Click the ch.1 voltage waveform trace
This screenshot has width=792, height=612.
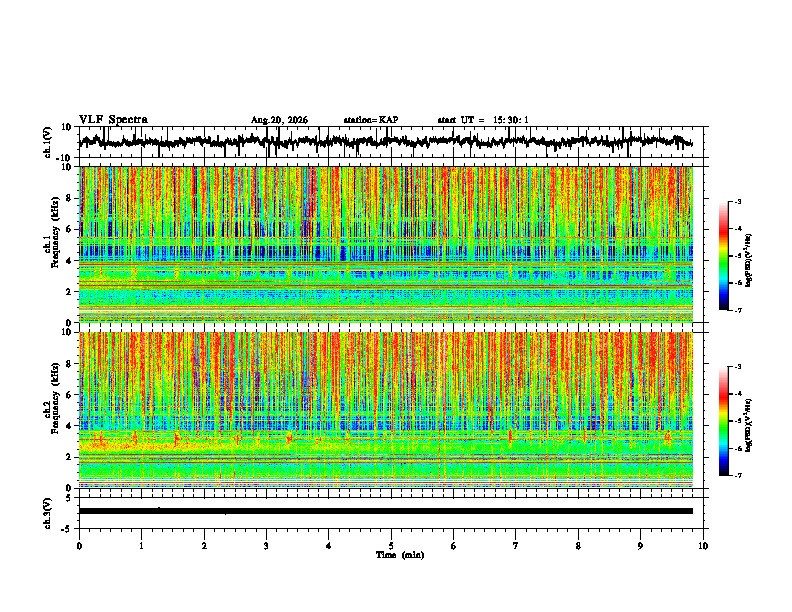coord(386,141)
